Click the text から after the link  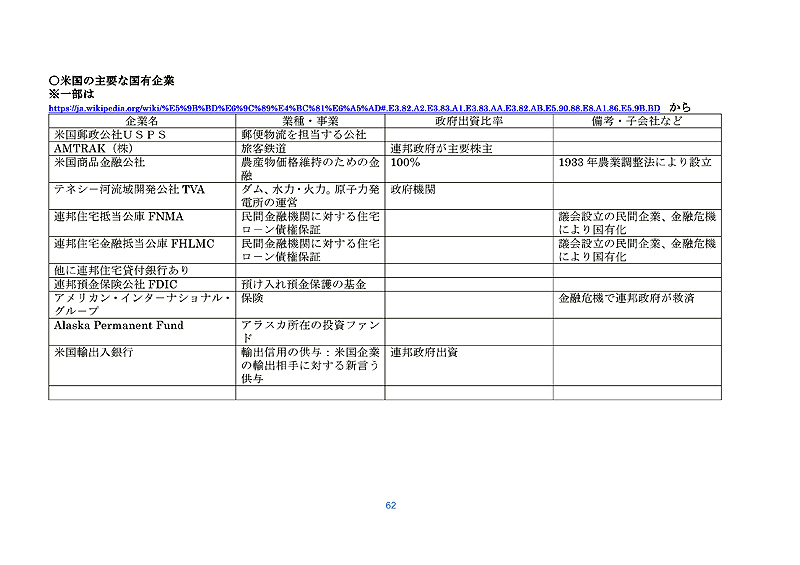tap(680, 107)
